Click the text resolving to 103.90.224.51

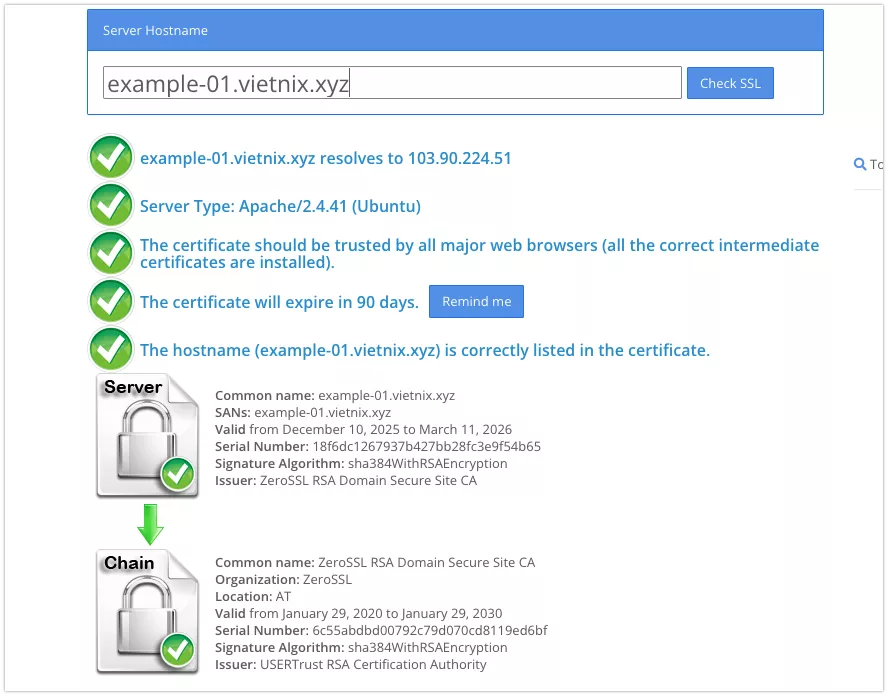(x=325, y=158)
